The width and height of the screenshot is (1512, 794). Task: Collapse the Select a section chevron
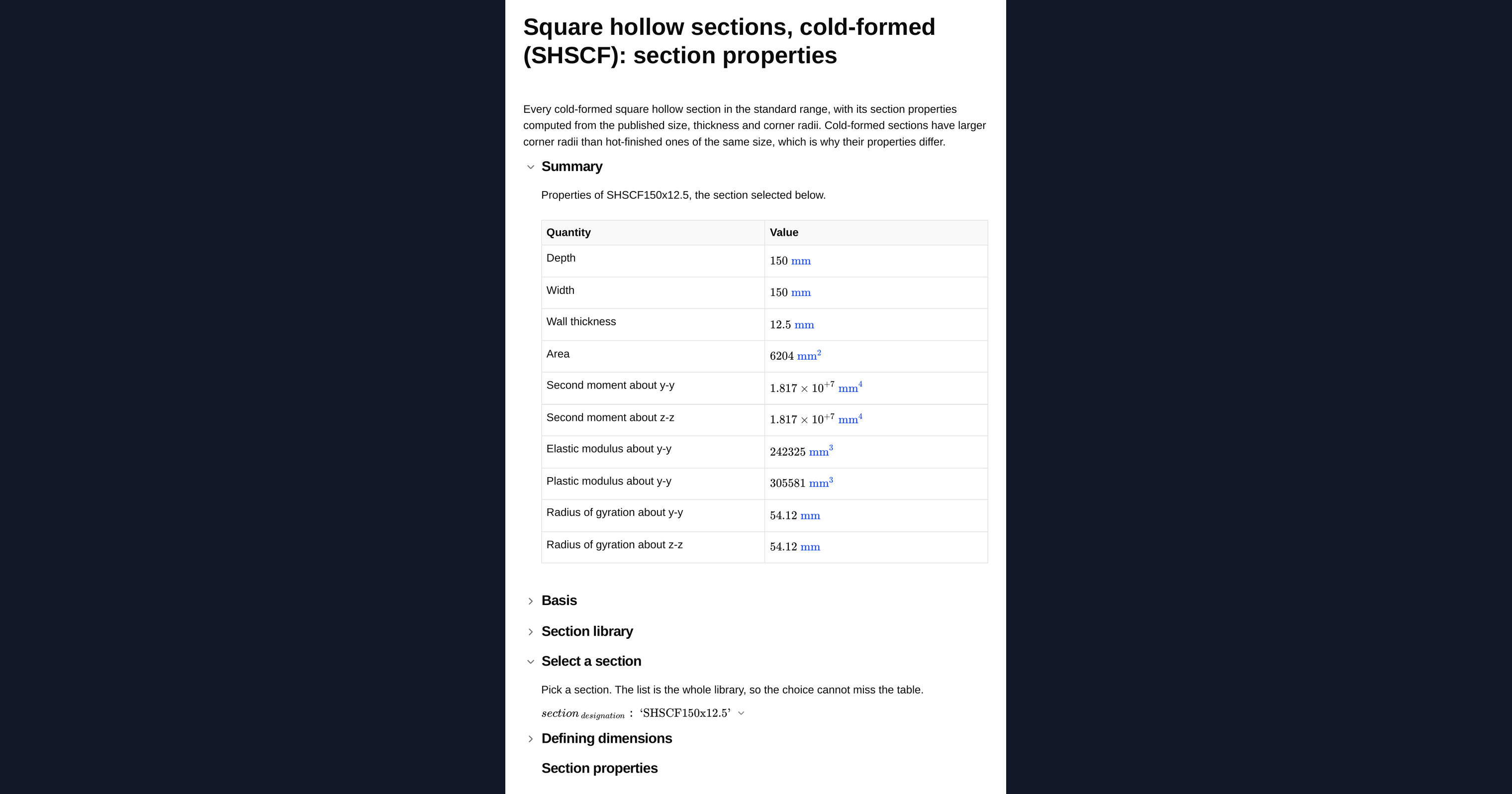point(531,662)
